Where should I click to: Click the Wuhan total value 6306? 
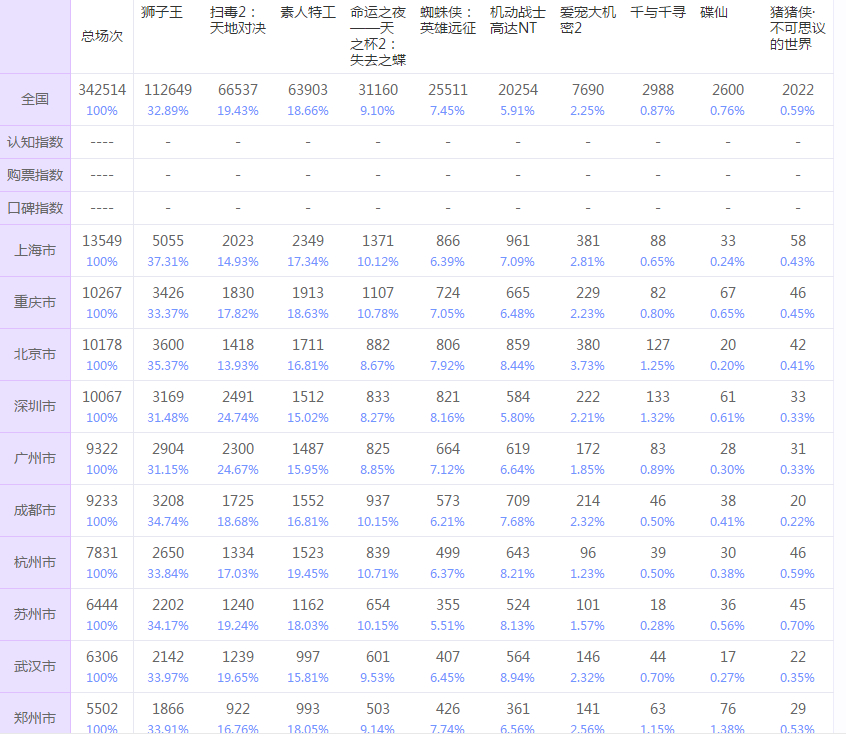pyautogui.click(x=102, y=657)
